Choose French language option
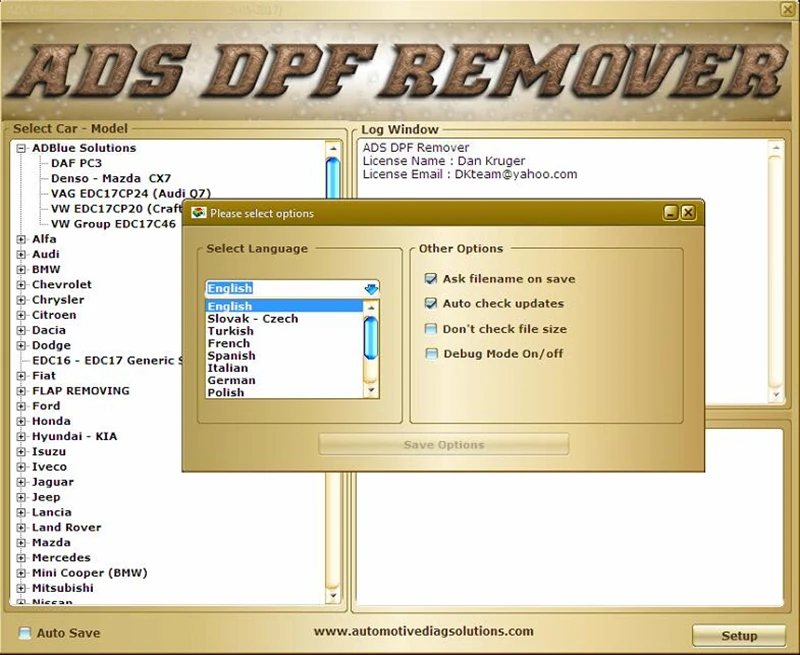Viewport: 800px width, 655px height. pos(284,343)
